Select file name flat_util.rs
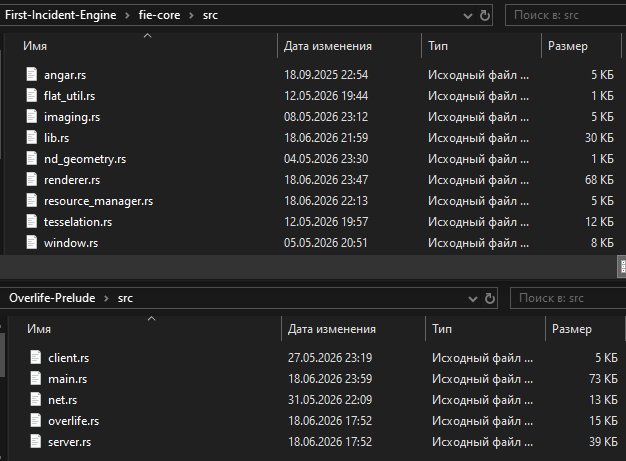The height and width of the screenshot is (461, 626). (x=69, y=96)
